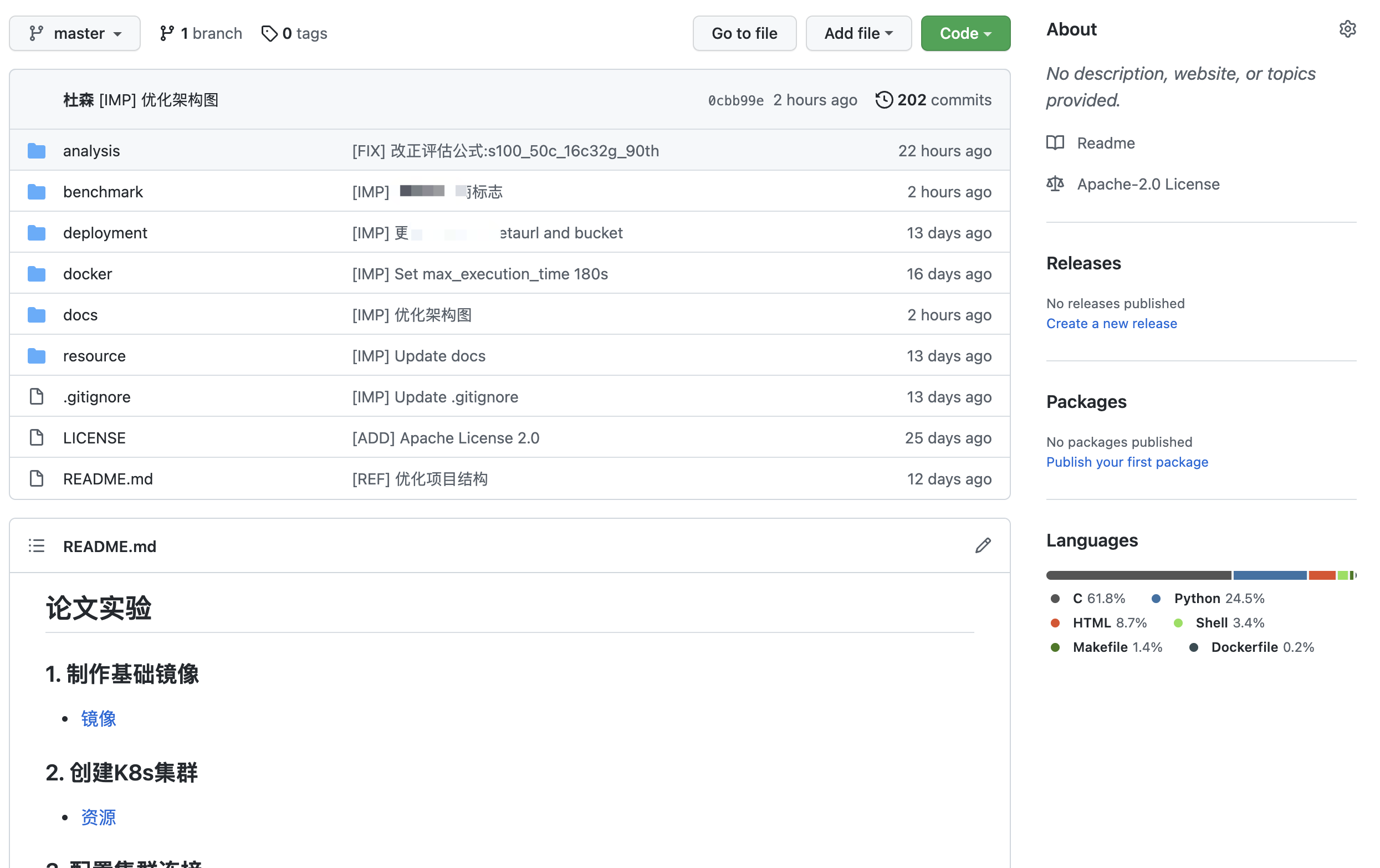This screenshot has height=868, width=1380.
Task: Click Publish your first package link
Action: pos(1127,462)
